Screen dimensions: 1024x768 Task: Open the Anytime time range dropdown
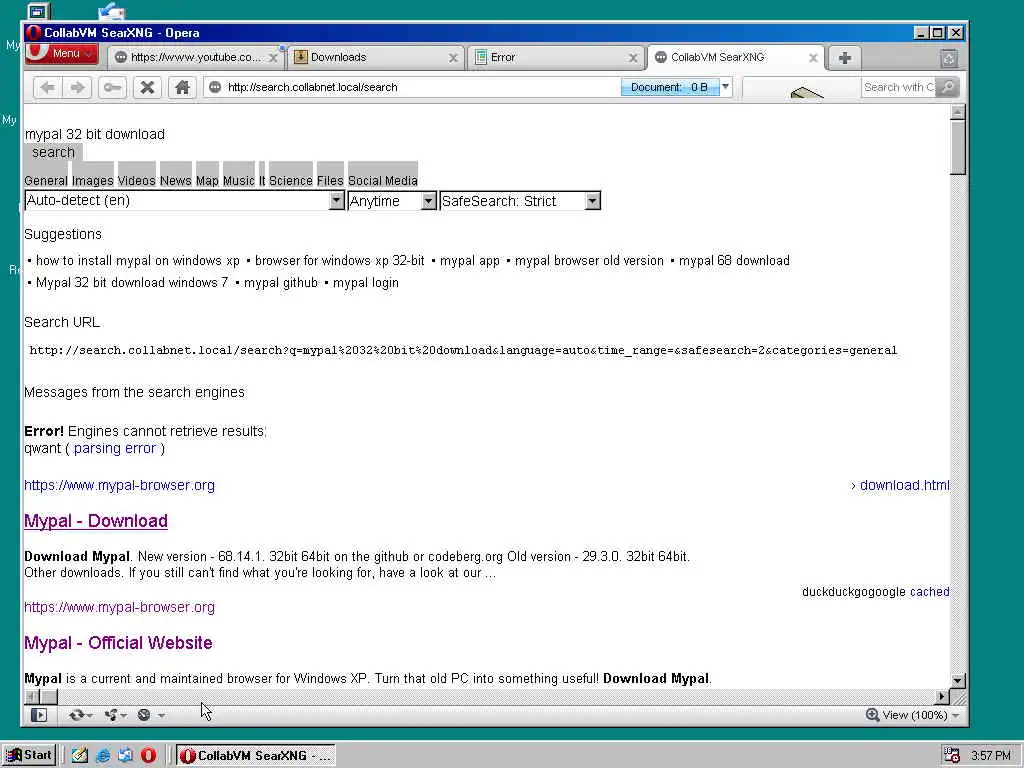pos(392,200)
